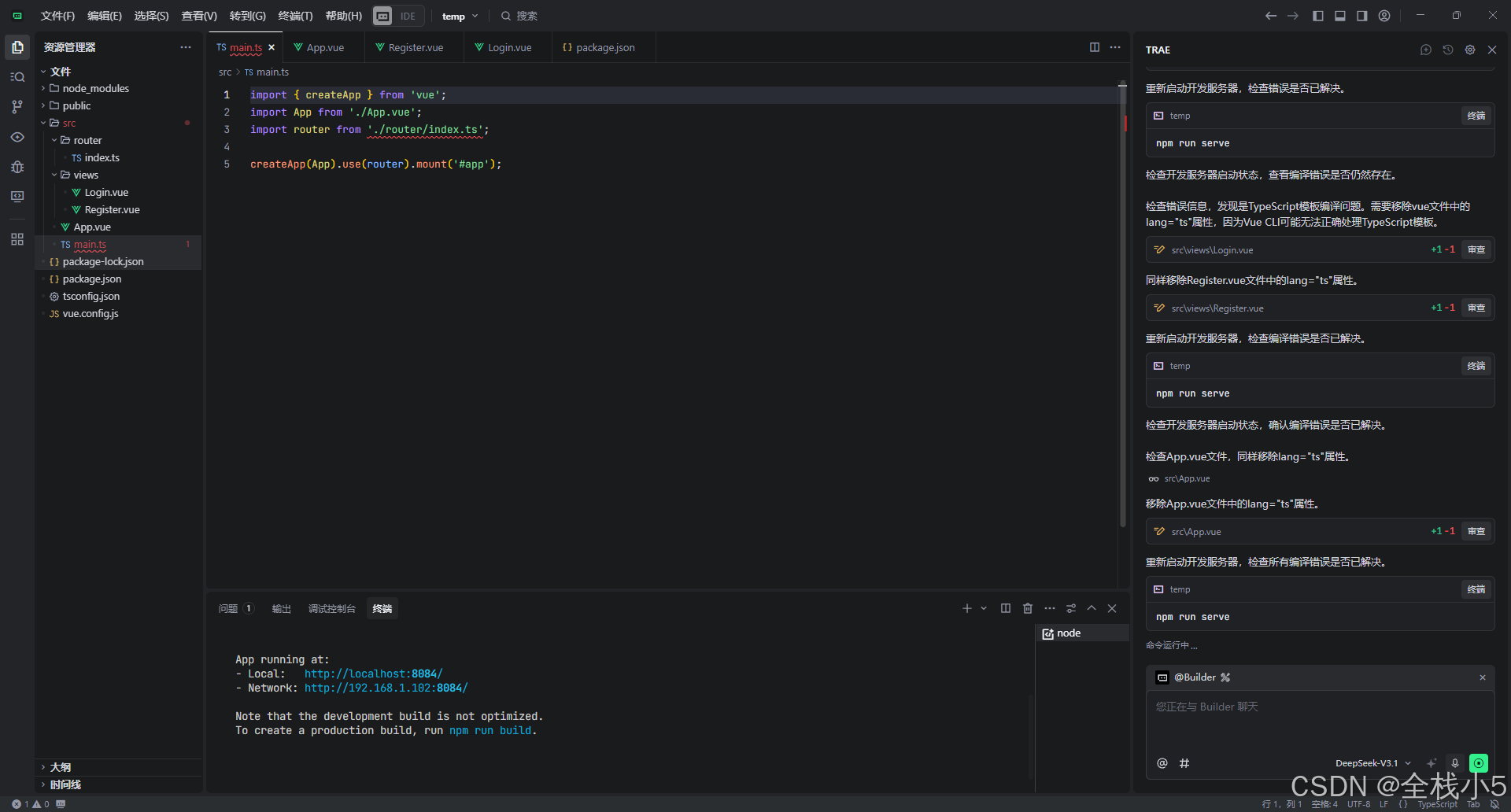This screenshot has height=812, width=1511.
Task: Toggle the primary side bar visibility
Action: [x=1318, y=16]
